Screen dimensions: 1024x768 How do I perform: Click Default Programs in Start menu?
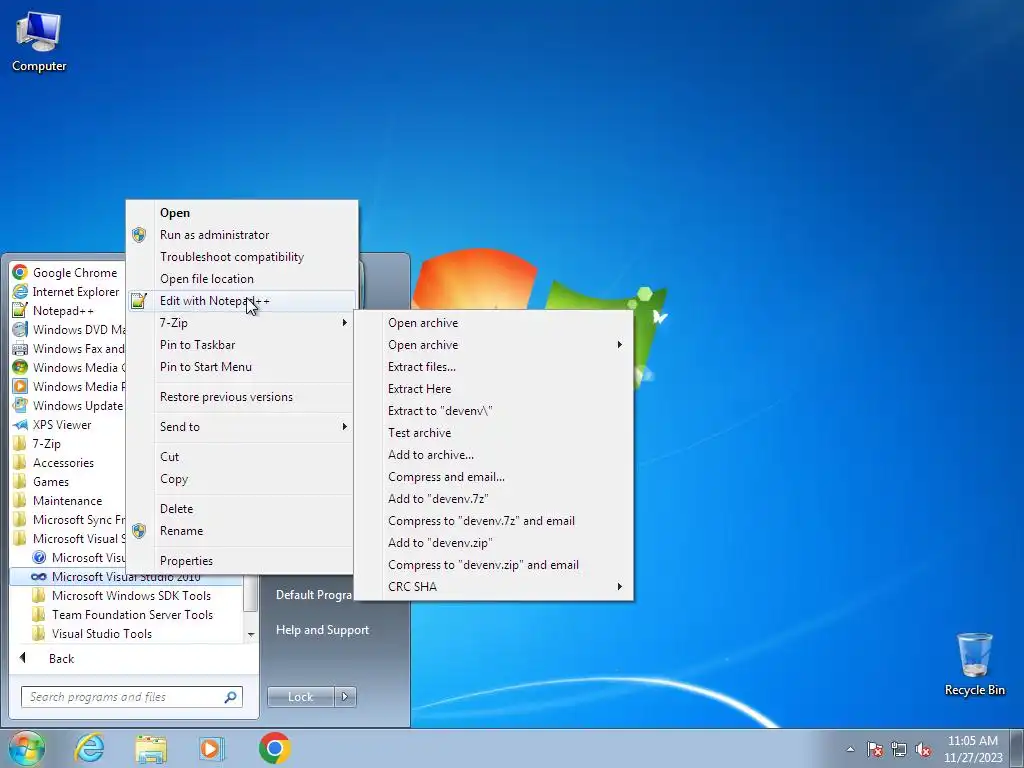click(313, 594)
